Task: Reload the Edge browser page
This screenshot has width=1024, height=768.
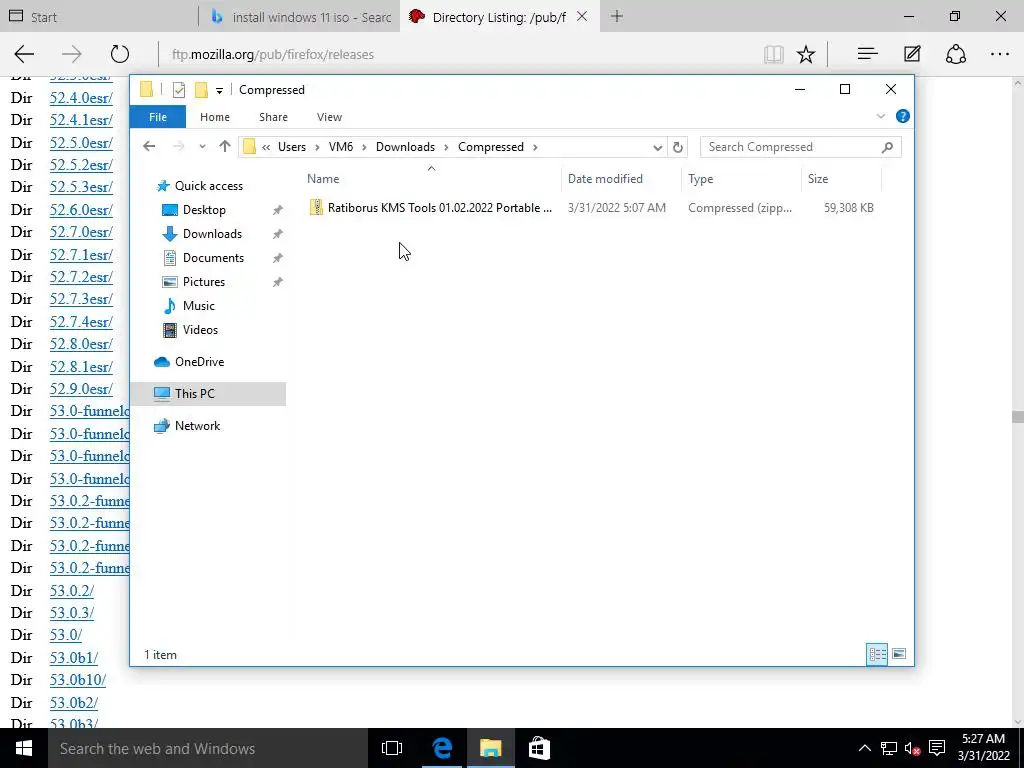Action: click(120, 54)
